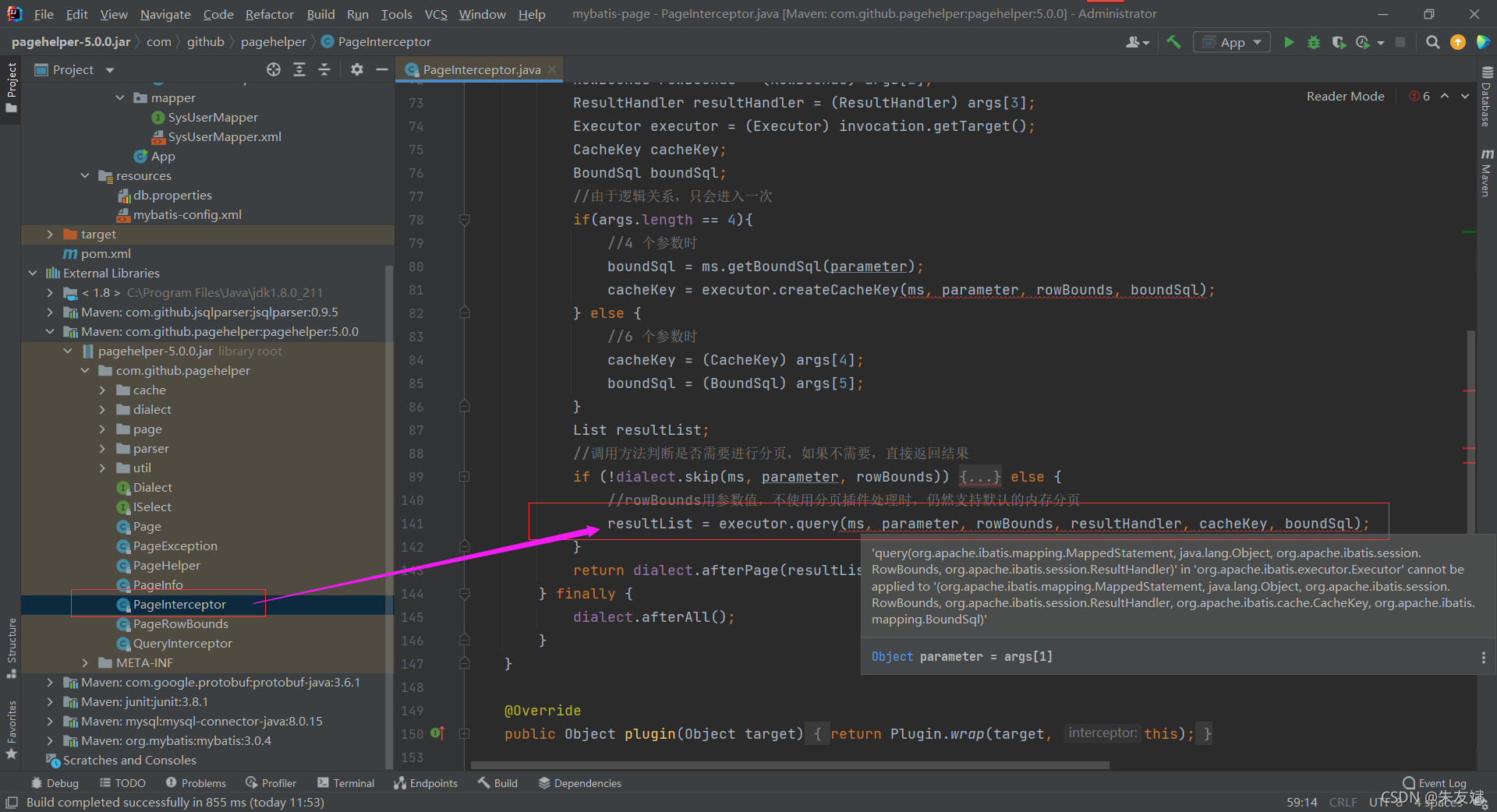Open the Navigate menu
This screenshot has width=1497, height=812.
click(165, 13)
